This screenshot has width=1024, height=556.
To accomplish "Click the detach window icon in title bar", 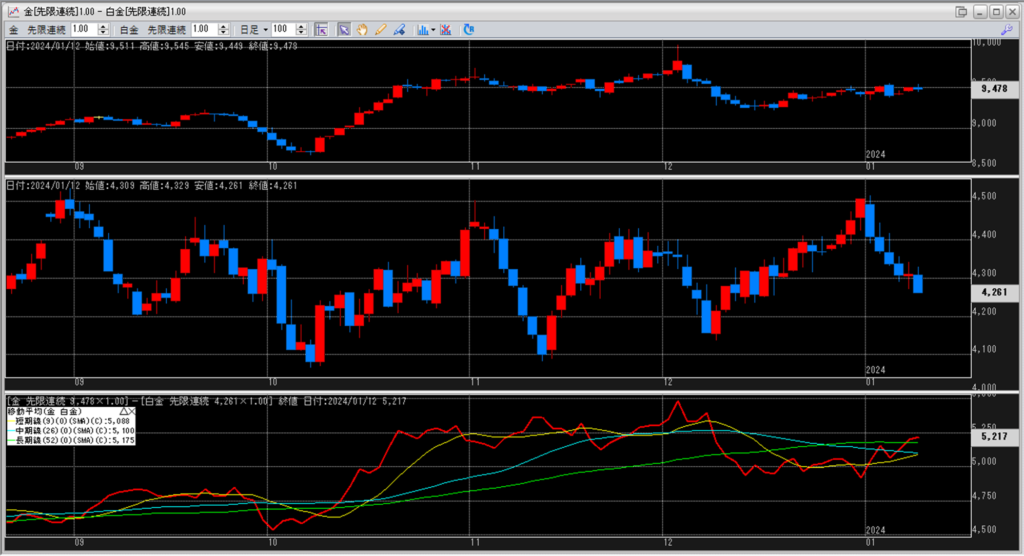I will tap(962, 10).
